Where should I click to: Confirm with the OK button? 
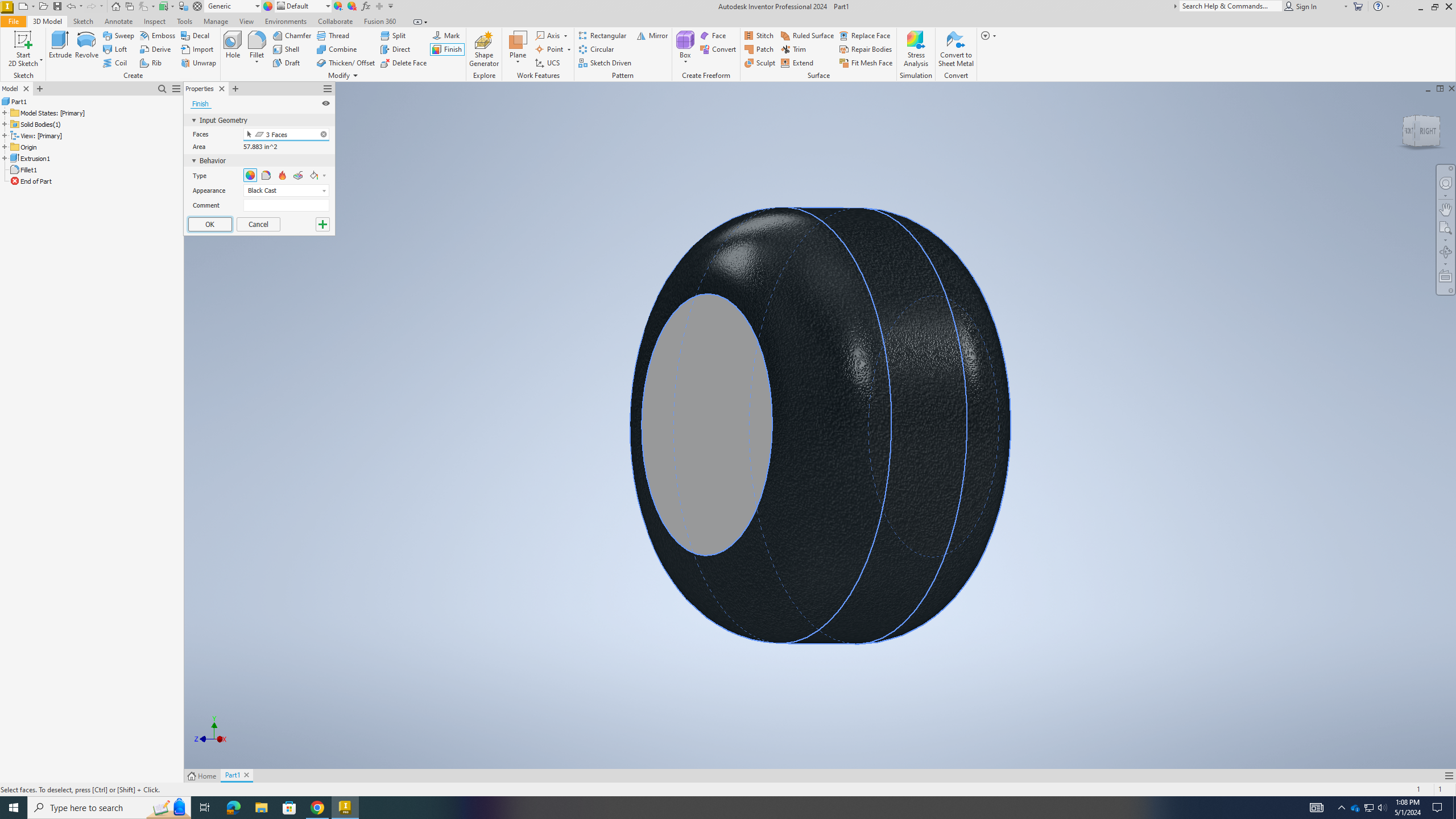[210, 224]
